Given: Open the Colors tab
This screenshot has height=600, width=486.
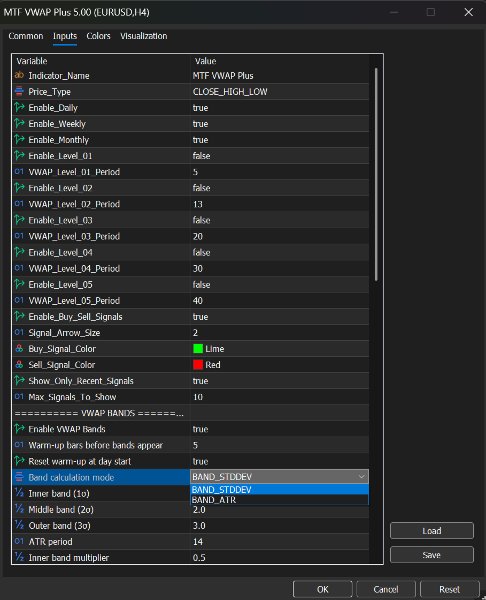Looking at the screenshot, I should click(98, 36).
